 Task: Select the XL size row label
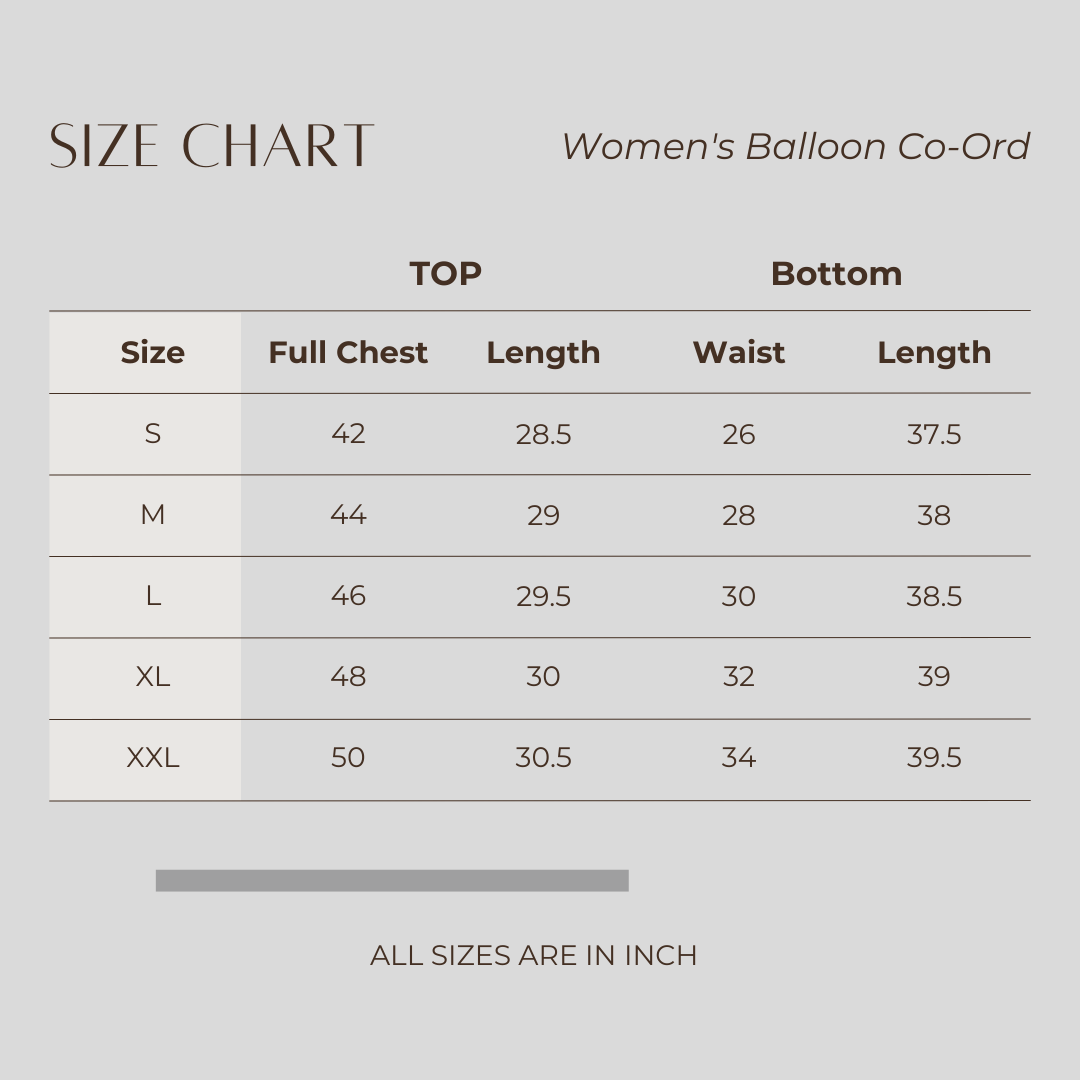(x=152, y=677)
